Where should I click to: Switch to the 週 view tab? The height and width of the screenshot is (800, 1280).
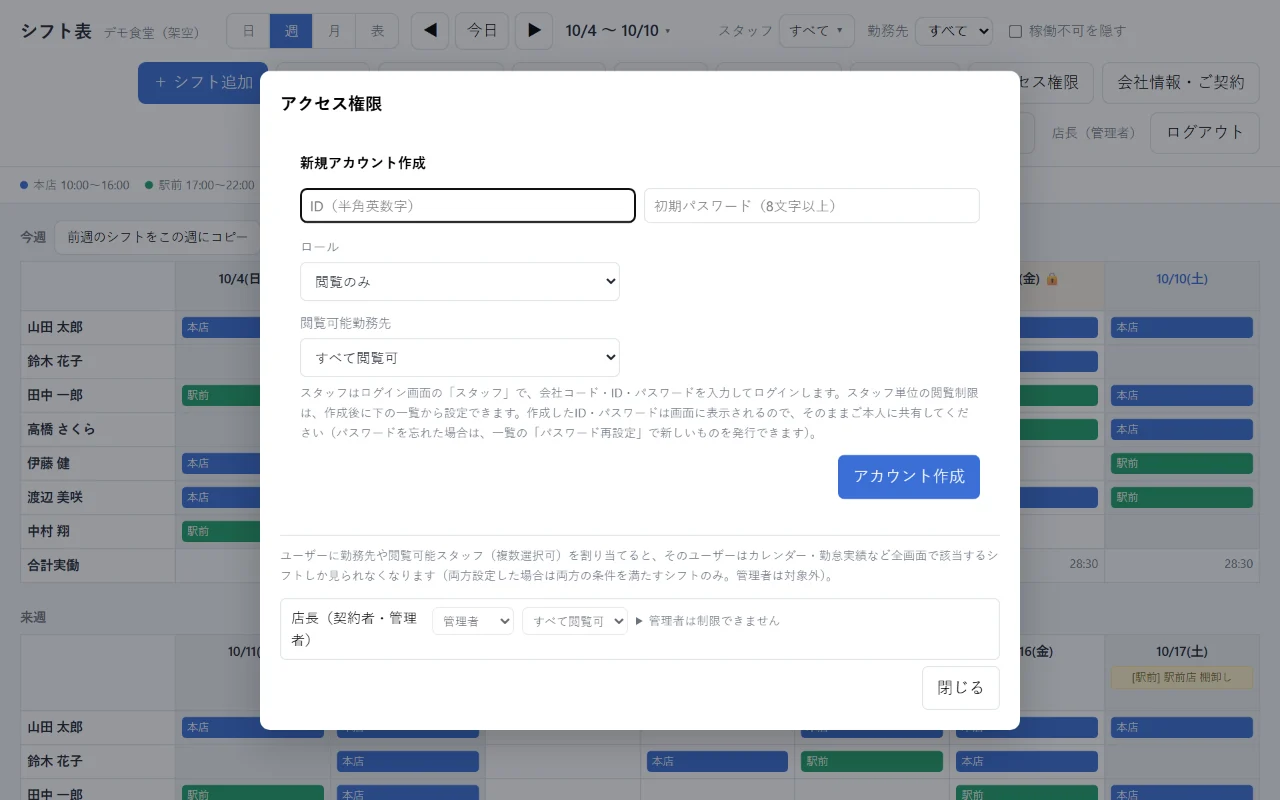coord(291,31)
